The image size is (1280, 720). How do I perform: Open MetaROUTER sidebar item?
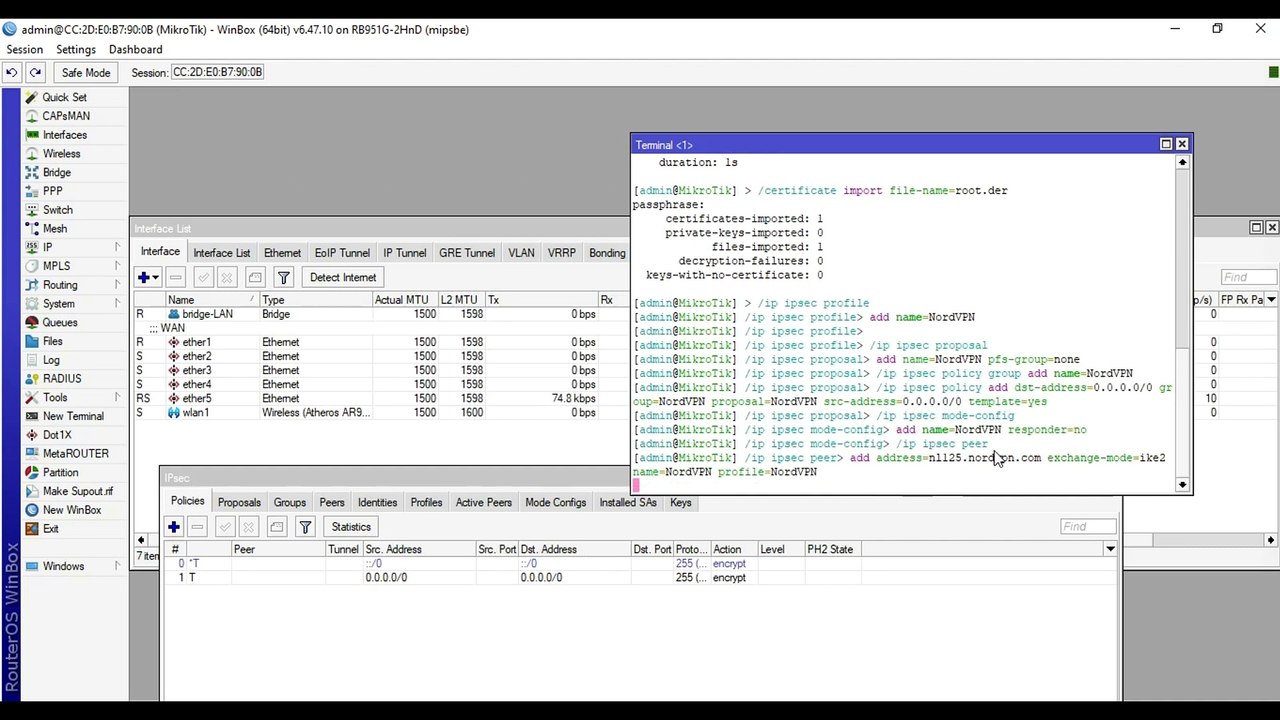[75, 453]
